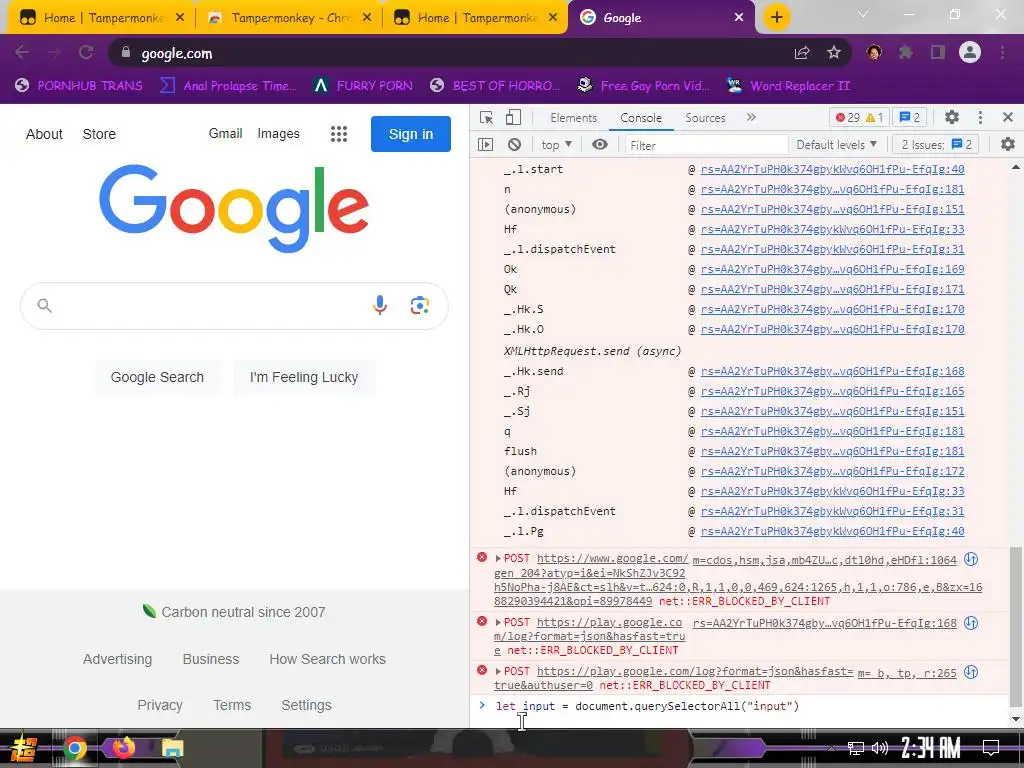
Task: Toggle the device toolbar icon in DevTools
Action: [x=513, y=118]
